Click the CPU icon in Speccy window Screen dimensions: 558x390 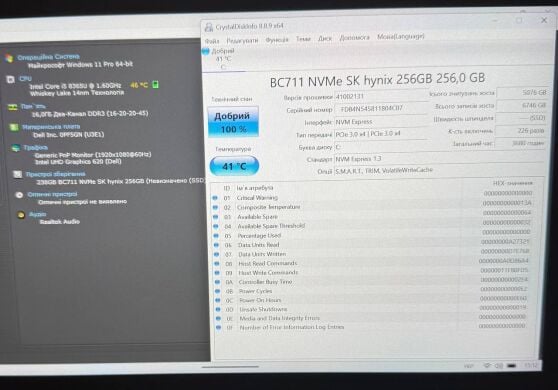click(x=10, y=79)
